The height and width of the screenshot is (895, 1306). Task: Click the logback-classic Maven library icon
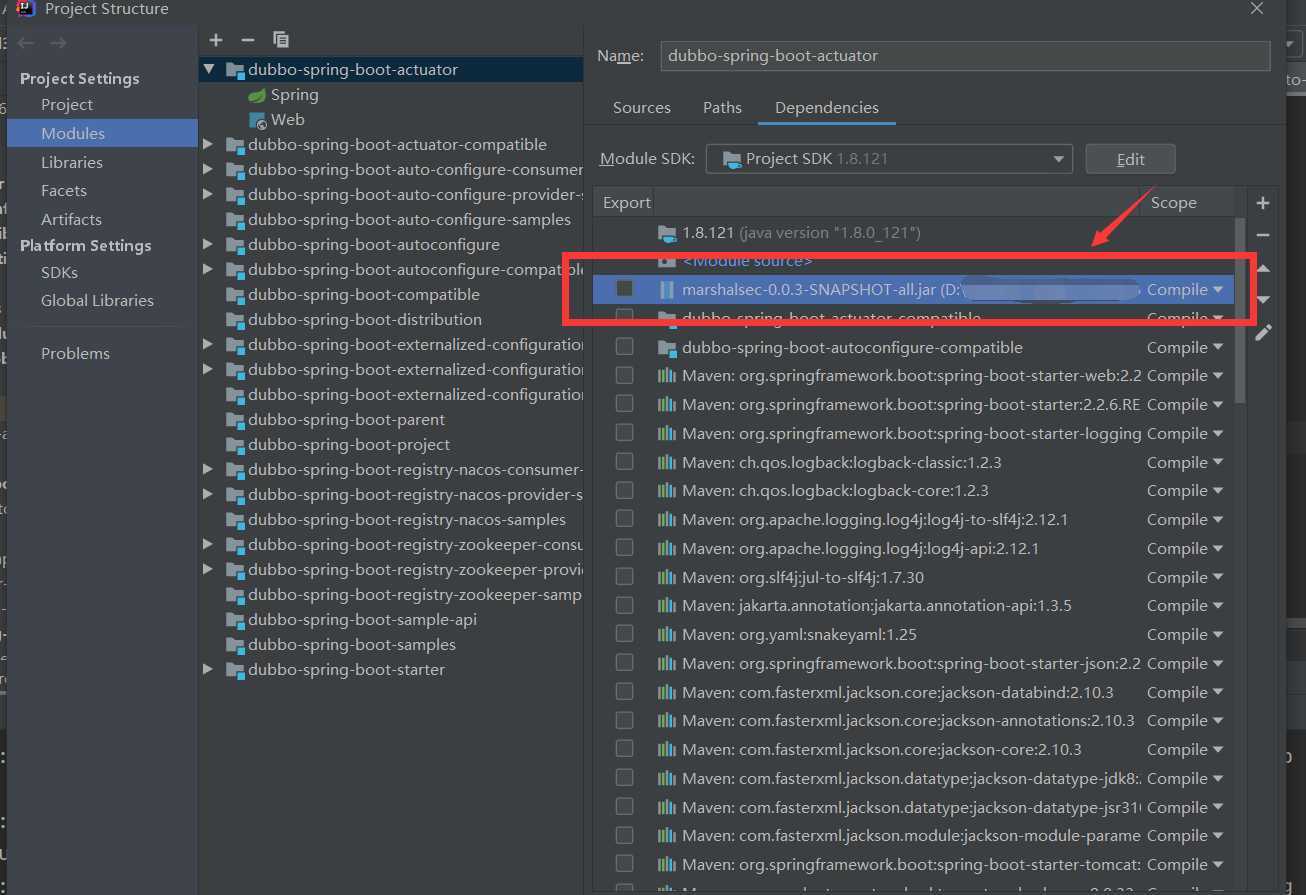pos(666,463)
